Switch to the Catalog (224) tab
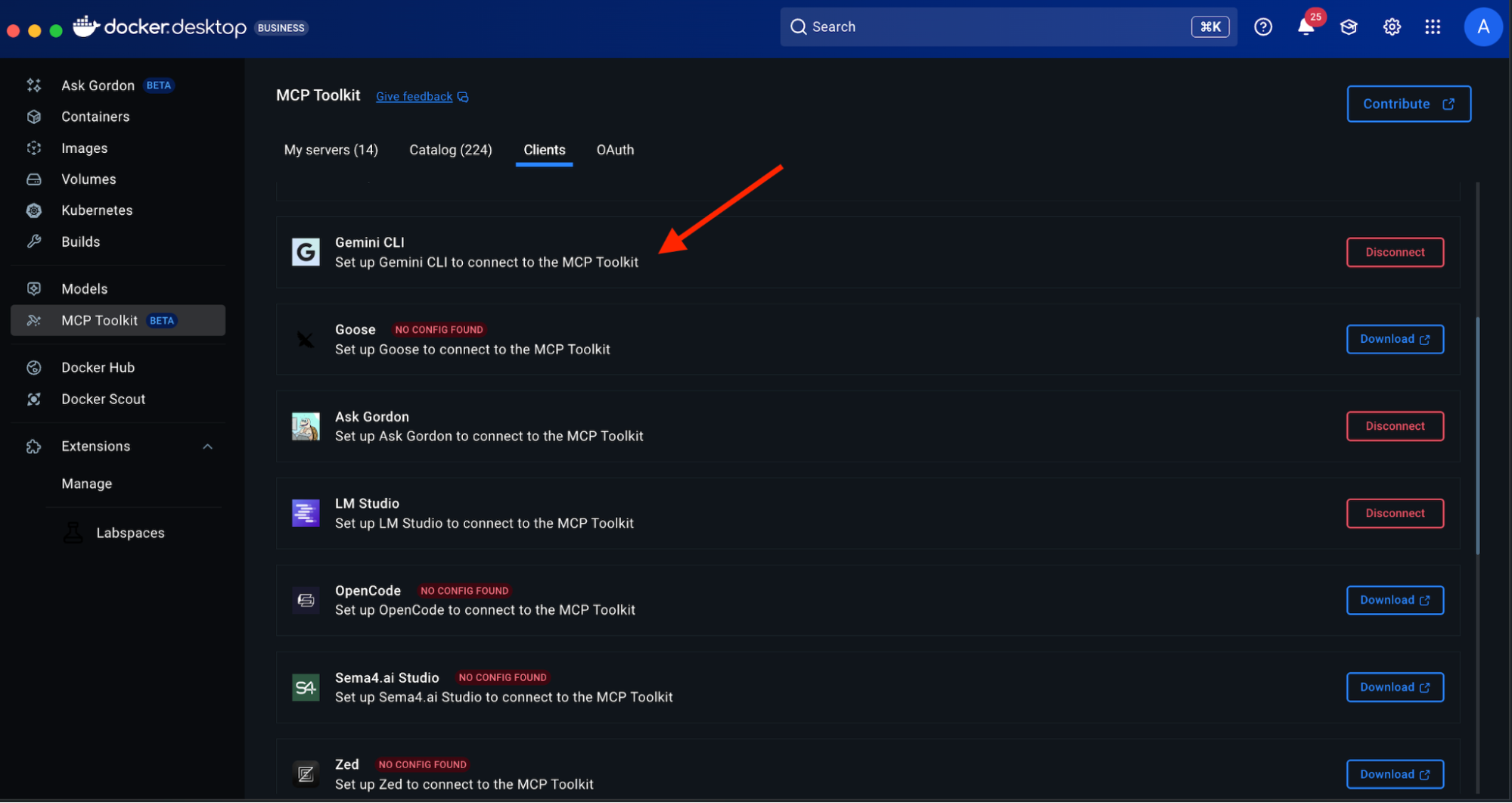Image resolution: width=1512 pixels, height=803 pixels. [x=450, y=150]
